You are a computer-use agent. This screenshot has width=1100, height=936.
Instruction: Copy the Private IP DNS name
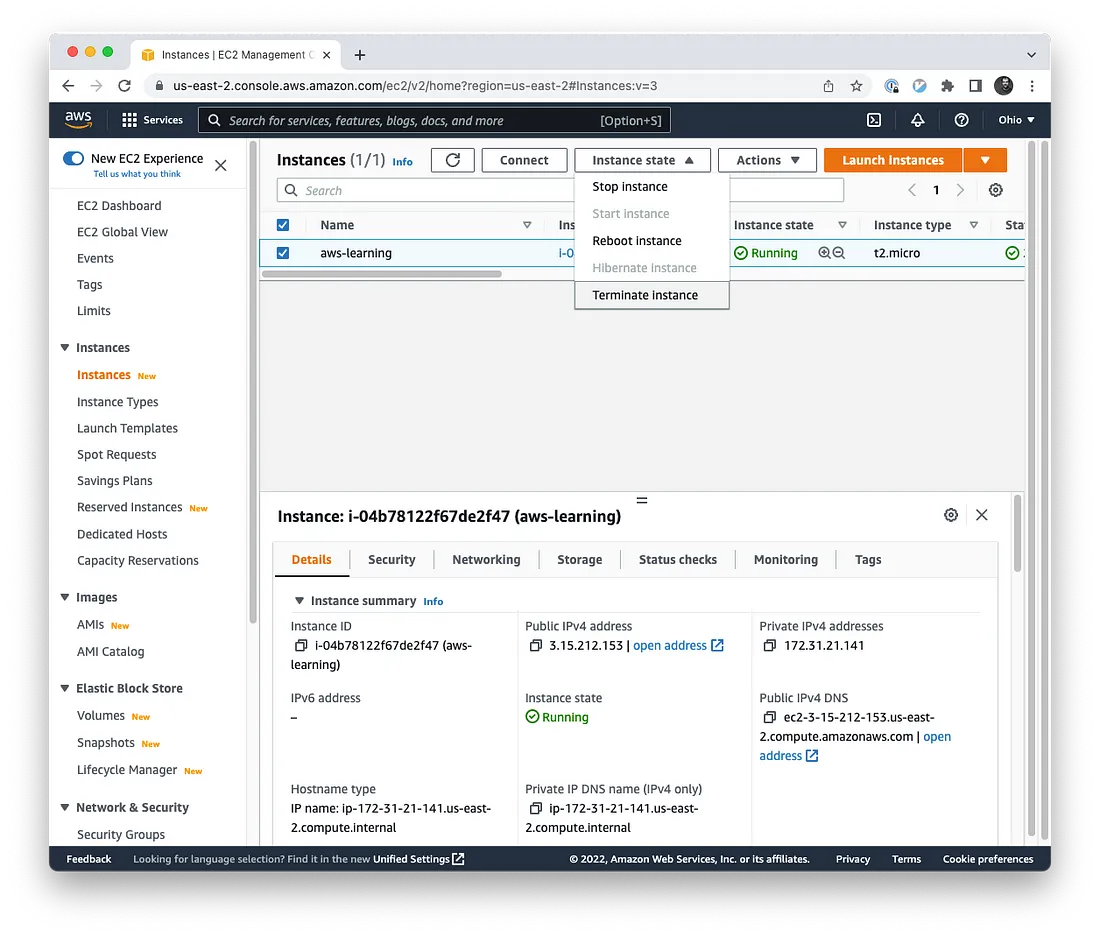[535, 808]
